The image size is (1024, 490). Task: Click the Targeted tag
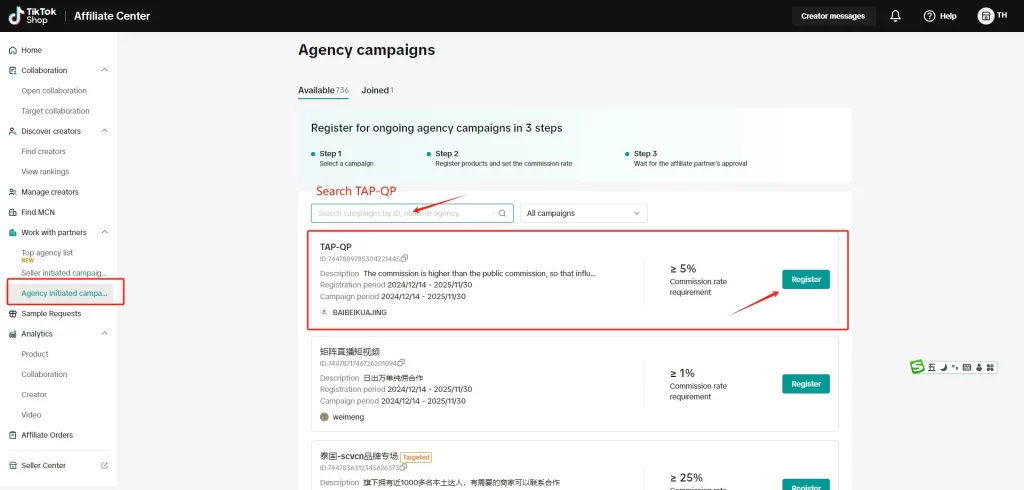415,457
